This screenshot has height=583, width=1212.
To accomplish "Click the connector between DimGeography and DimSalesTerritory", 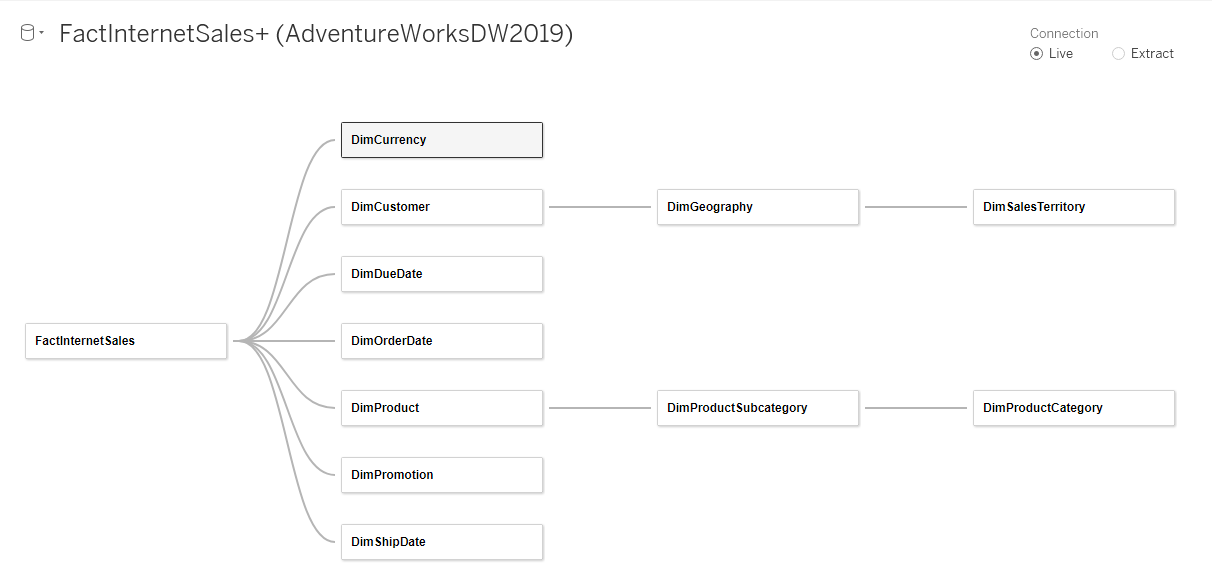I will point(916,207).
